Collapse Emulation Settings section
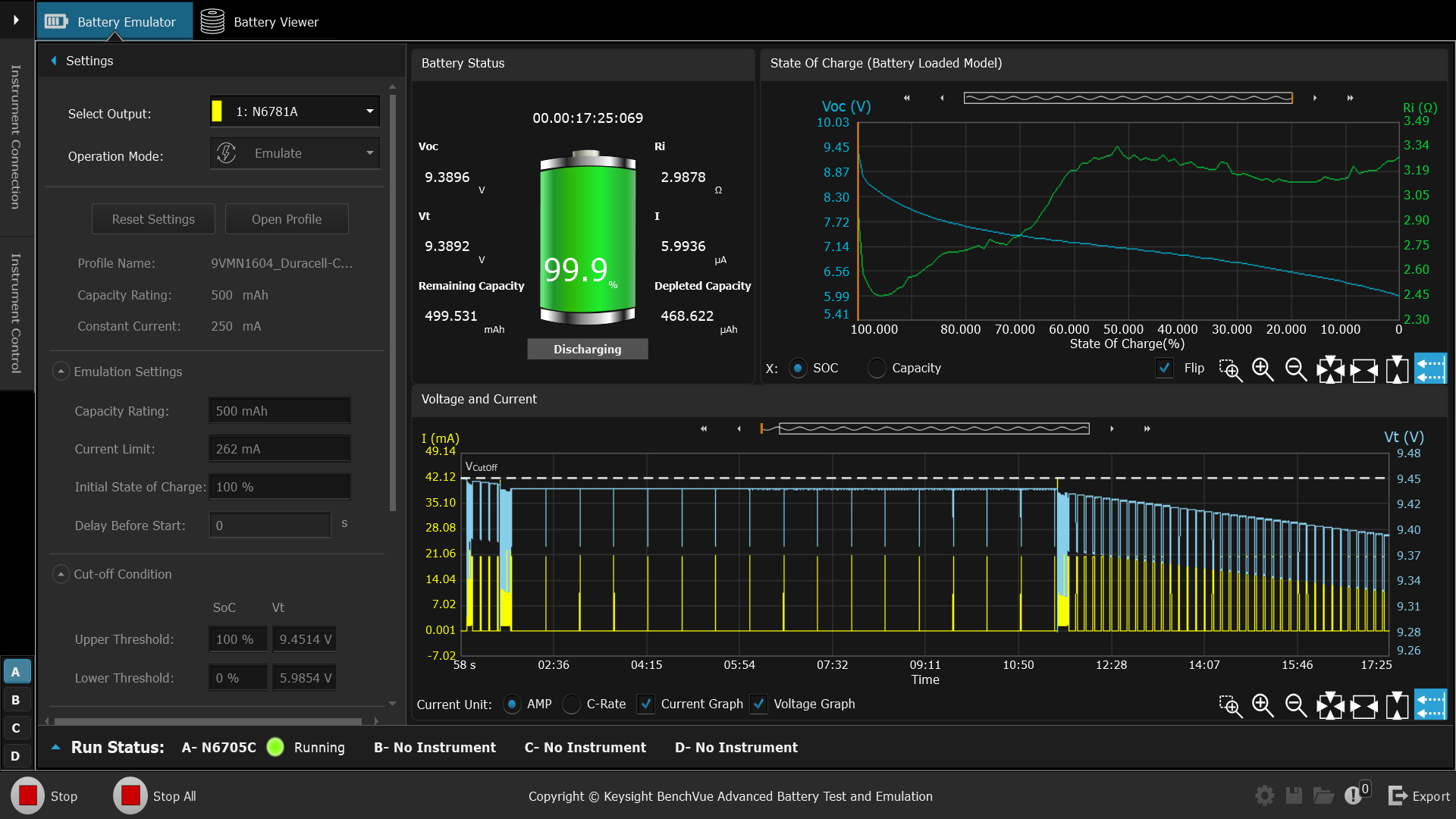This screenshot has height=819, width=1456. coord(61,372)
